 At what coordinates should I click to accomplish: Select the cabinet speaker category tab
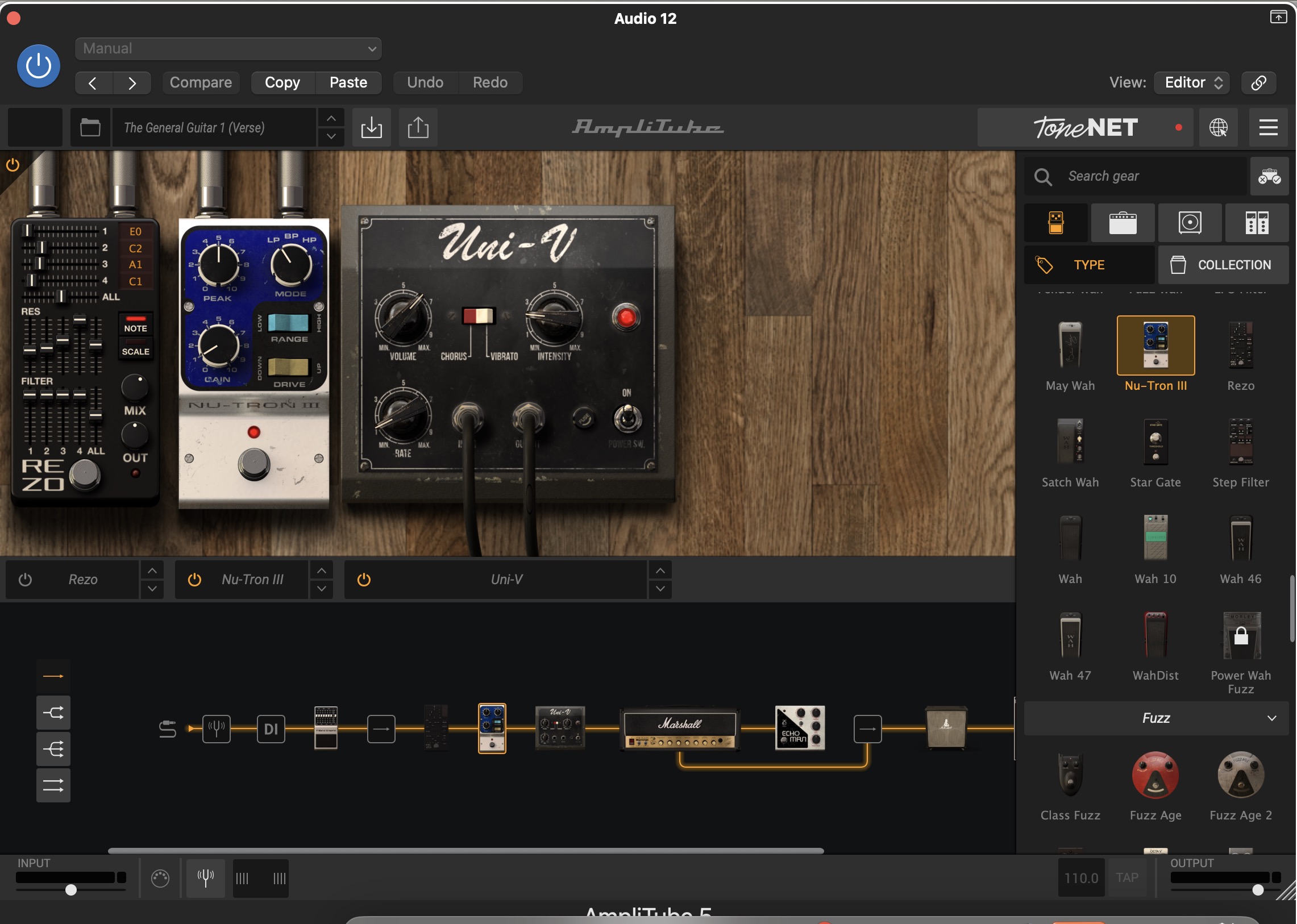1190,222
